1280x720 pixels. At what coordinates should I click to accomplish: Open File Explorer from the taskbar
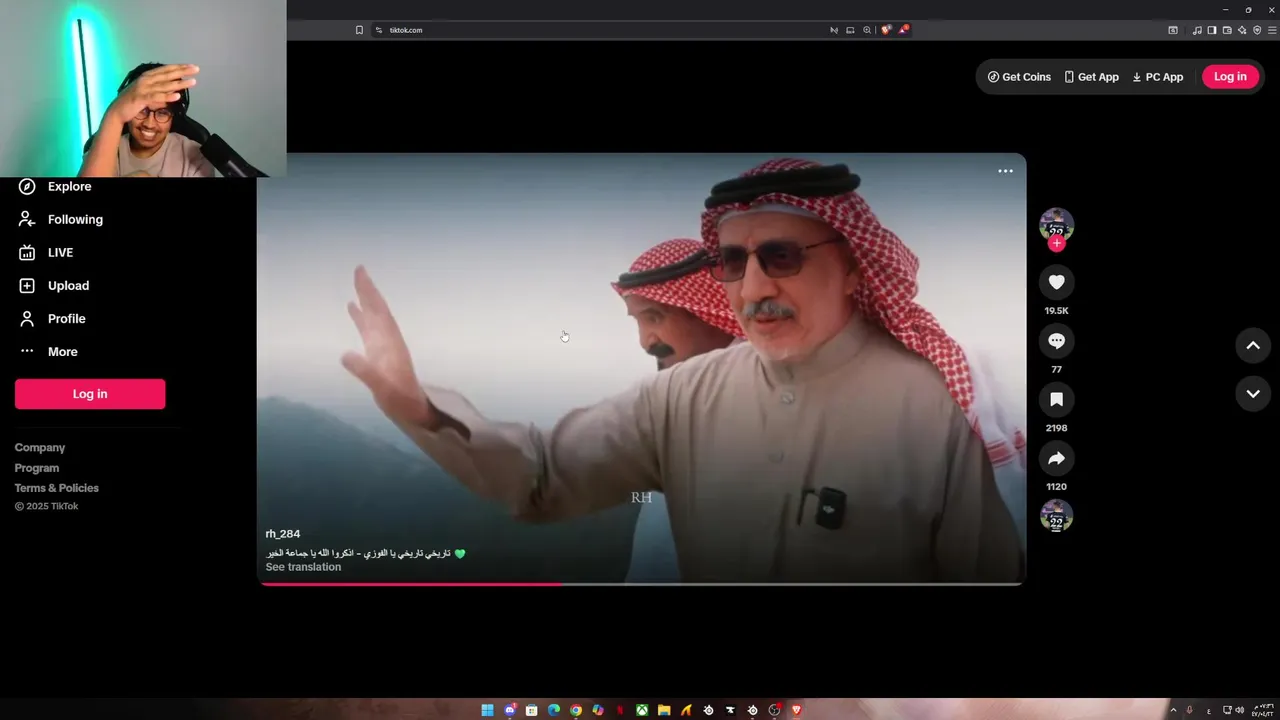[x=664, y=710]
